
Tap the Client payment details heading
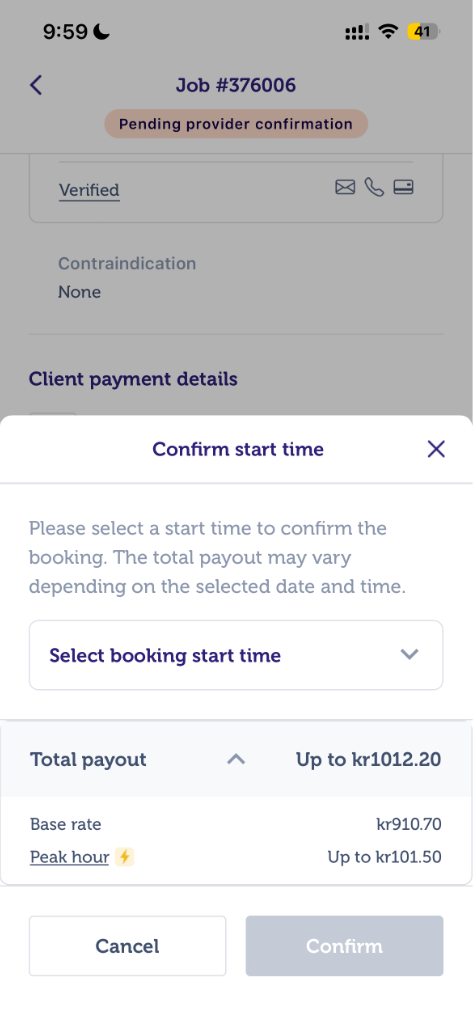coord(133,379)
